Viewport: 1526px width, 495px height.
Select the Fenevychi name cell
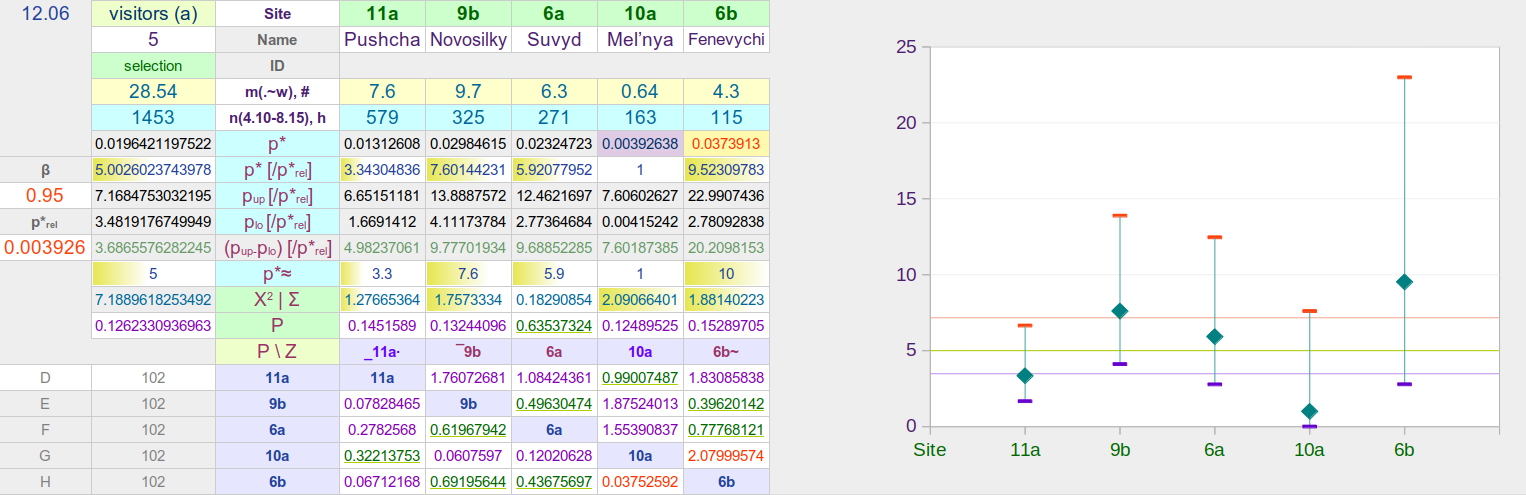[x=726, y=40]
